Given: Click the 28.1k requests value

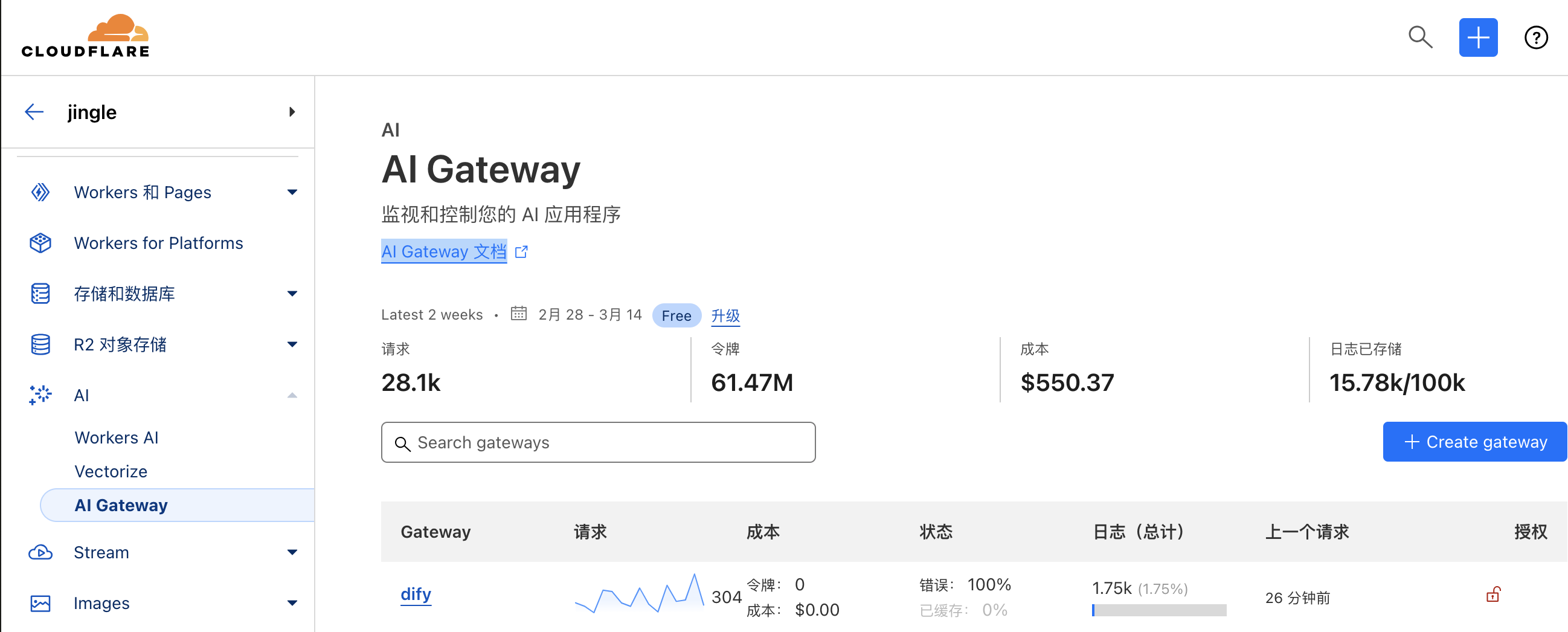Looking at the screenshot, I should click(x=411, y=383).
